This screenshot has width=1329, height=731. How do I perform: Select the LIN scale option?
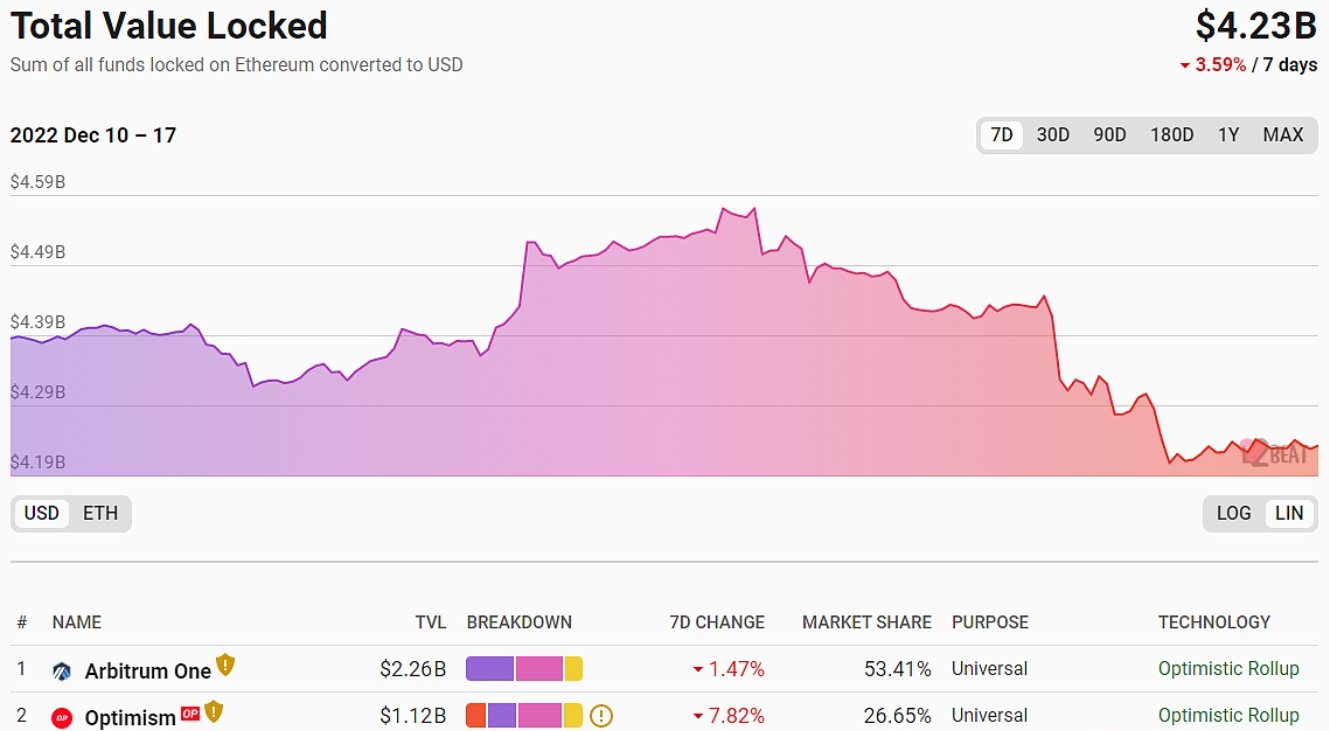pyautogui.click(x=1289, y=513)
